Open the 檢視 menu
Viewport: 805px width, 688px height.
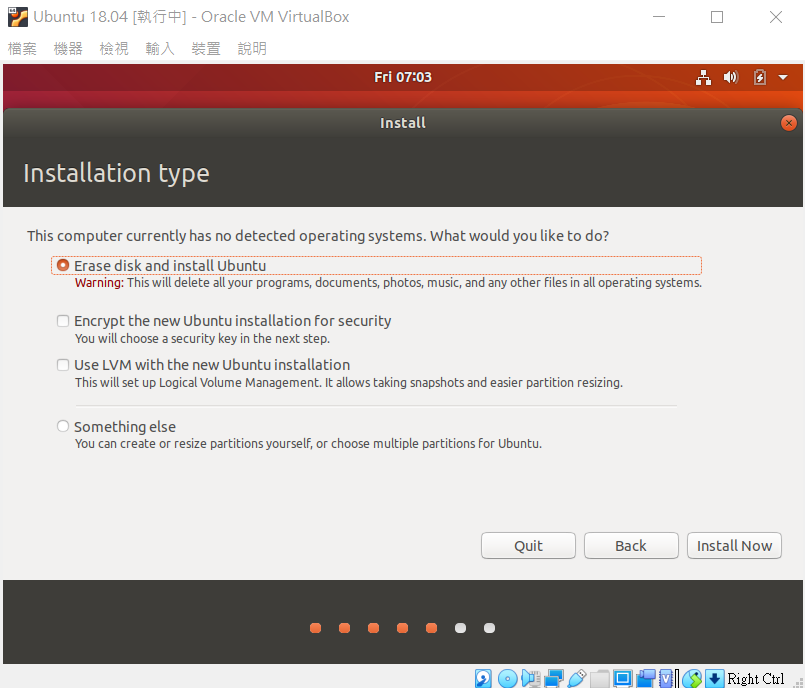114,49
